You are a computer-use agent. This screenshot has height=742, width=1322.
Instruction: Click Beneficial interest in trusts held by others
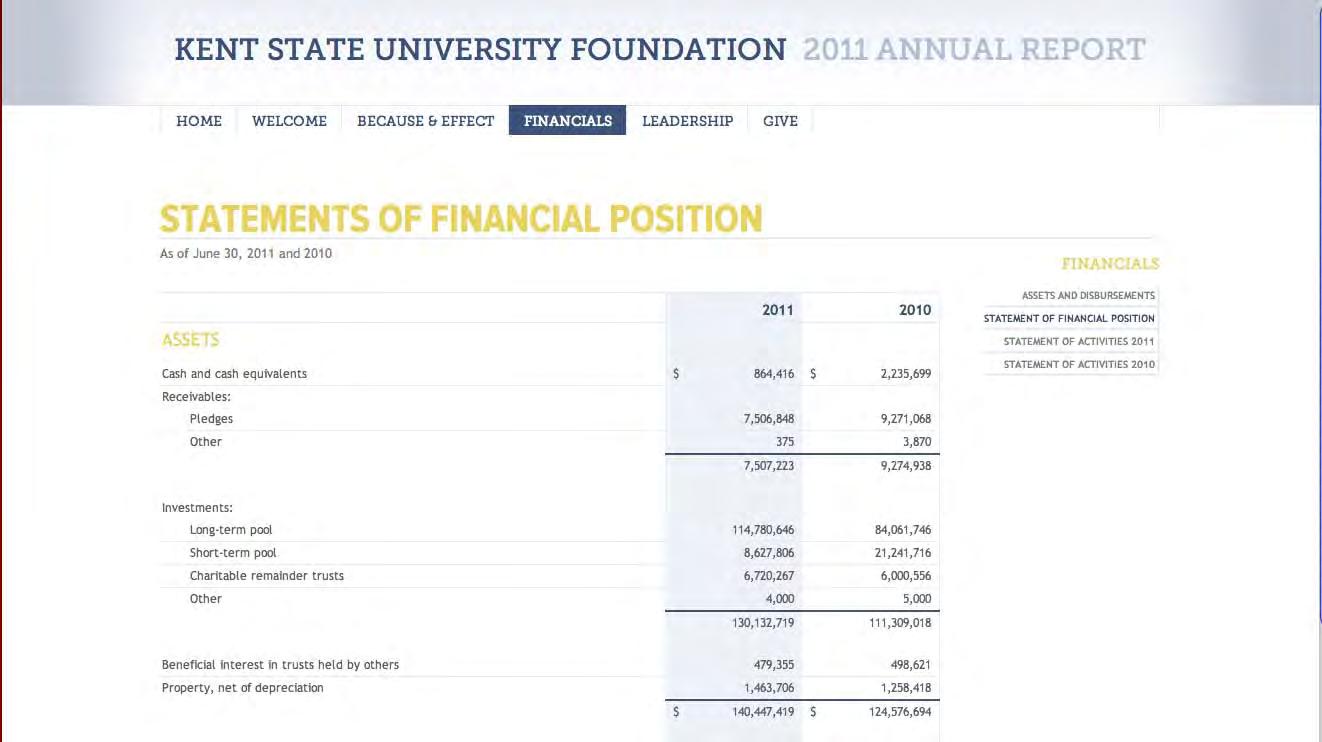(x=280, y=665)
